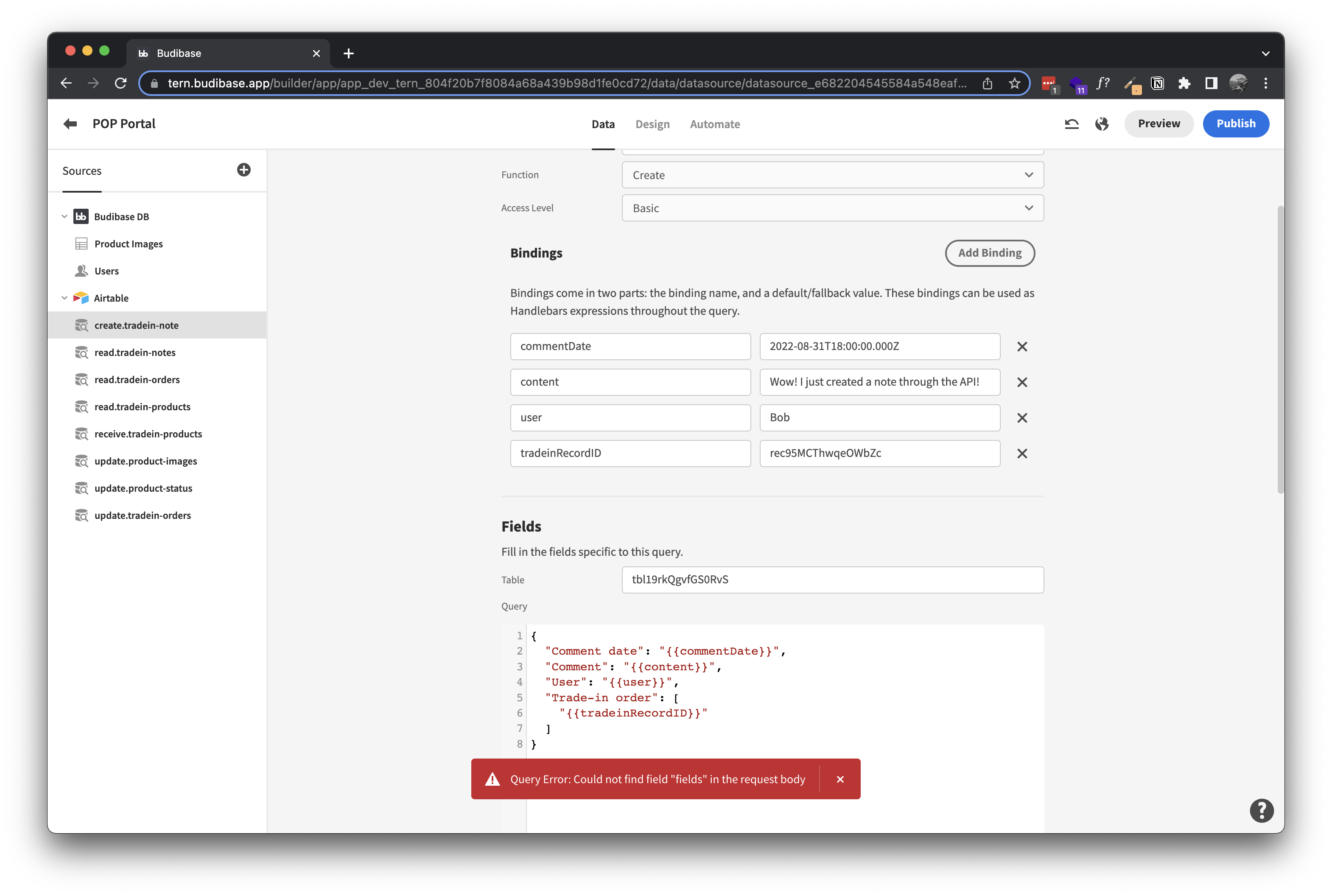Click the content default value field
The height and width of the screenshot is (896, 1332).
(879, 382)
